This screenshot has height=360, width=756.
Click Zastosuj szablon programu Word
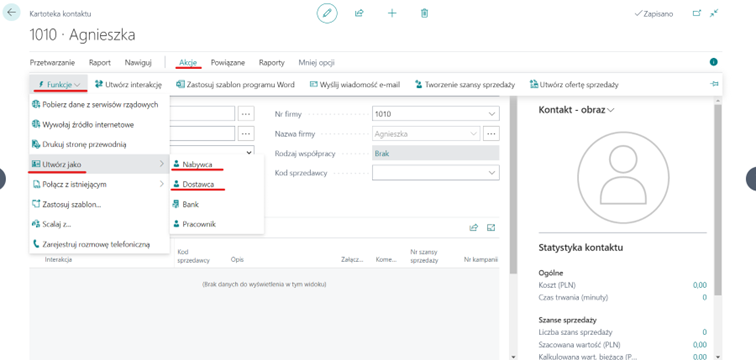point(235,84)
